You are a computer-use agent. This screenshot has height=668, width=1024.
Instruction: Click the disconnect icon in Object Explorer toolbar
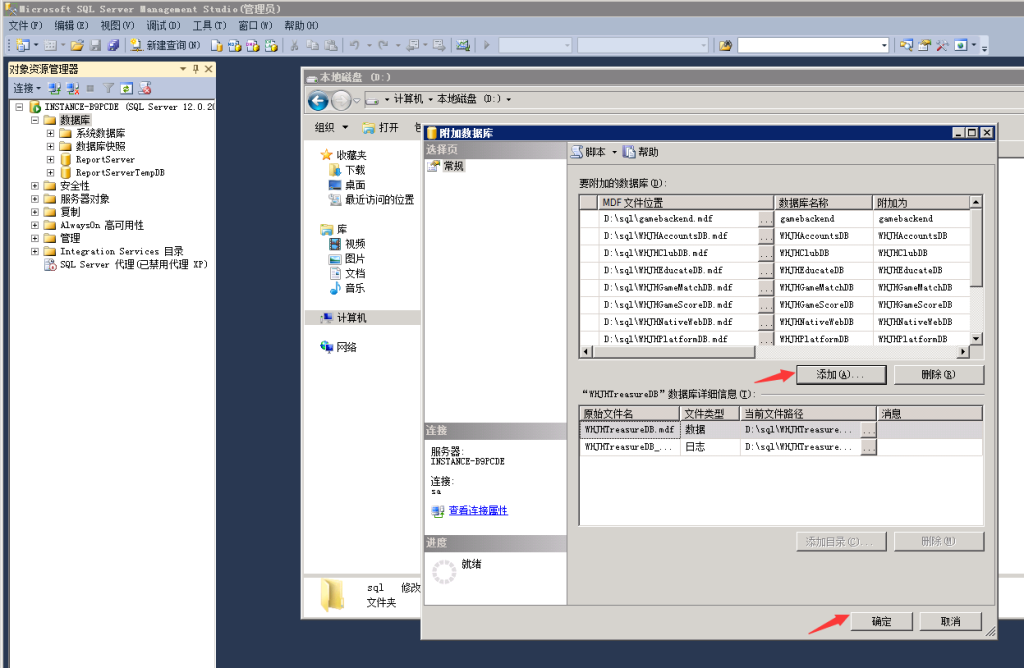[71, 88]
